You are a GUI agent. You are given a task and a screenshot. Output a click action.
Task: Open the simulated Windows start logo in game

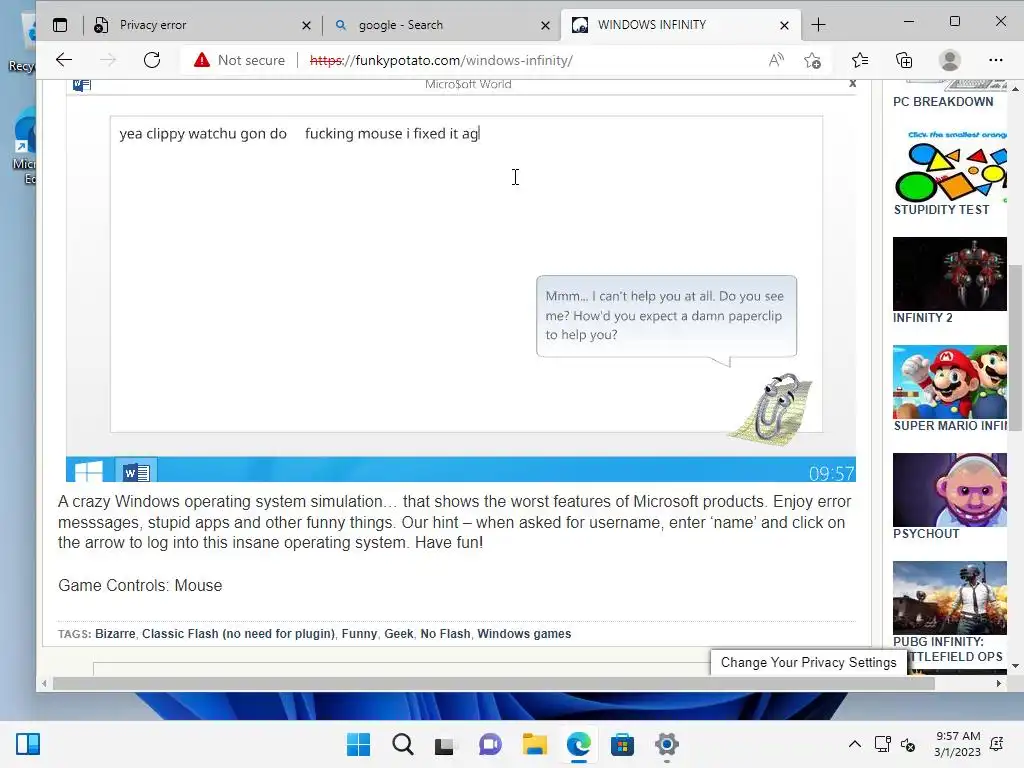(x=89, y=470)
